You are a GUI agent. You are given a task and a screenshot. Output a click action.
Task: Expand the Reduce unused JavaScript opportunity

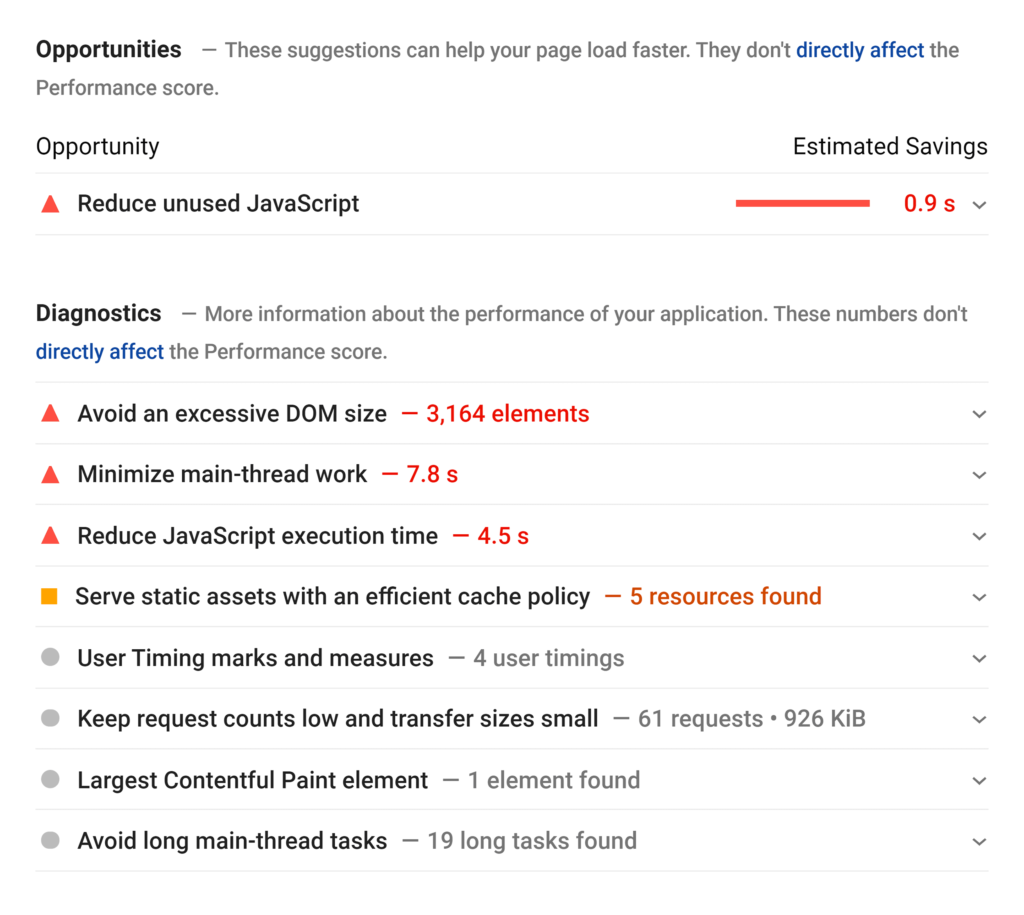pos(978,203)
